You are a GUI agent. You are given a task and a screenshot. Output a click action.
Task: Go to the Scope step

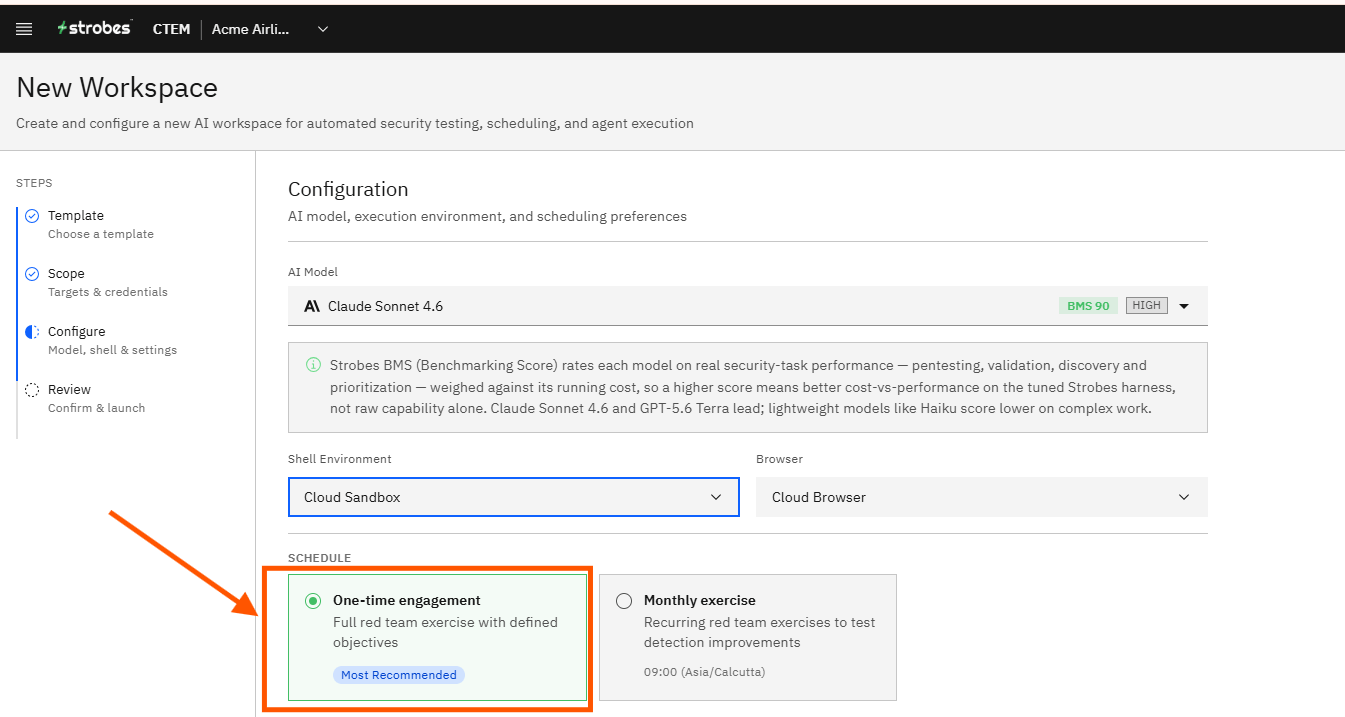(66, 273)
